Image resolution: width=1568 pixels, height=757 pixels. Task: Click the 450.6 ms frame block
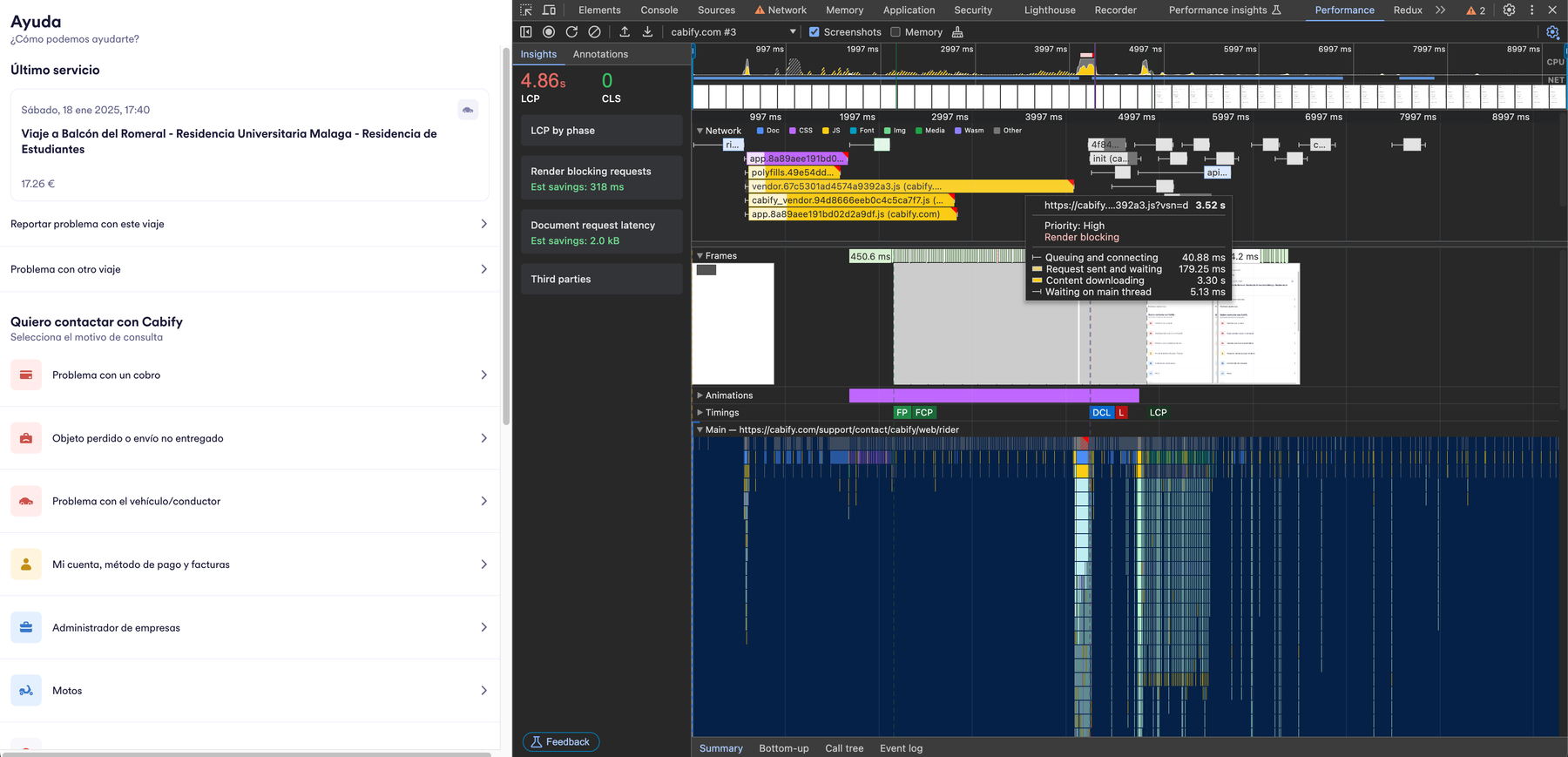point(870,256)
